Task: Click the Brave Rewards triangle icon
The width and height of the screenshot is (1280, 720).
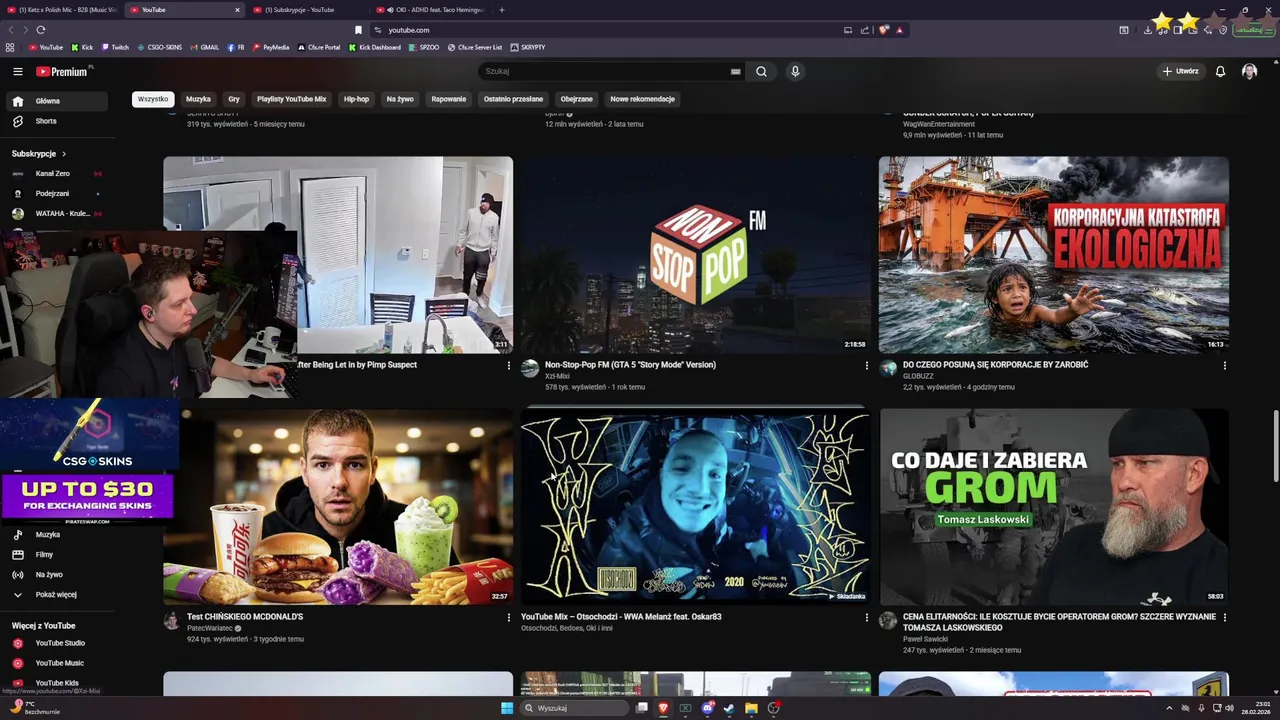Action: click(899, 30)
